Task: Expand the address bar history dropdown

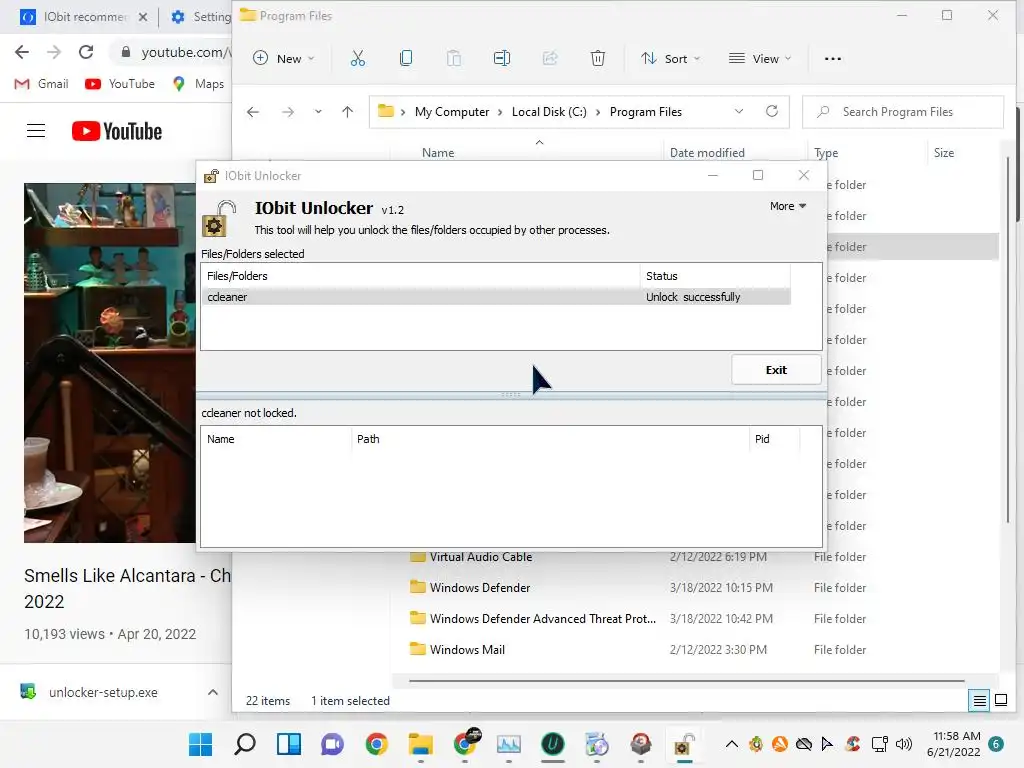Action: point(739,112)
